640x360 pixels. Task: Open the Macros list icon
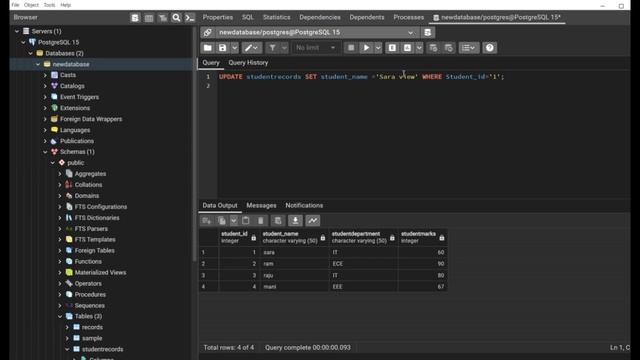click(469, 48)
